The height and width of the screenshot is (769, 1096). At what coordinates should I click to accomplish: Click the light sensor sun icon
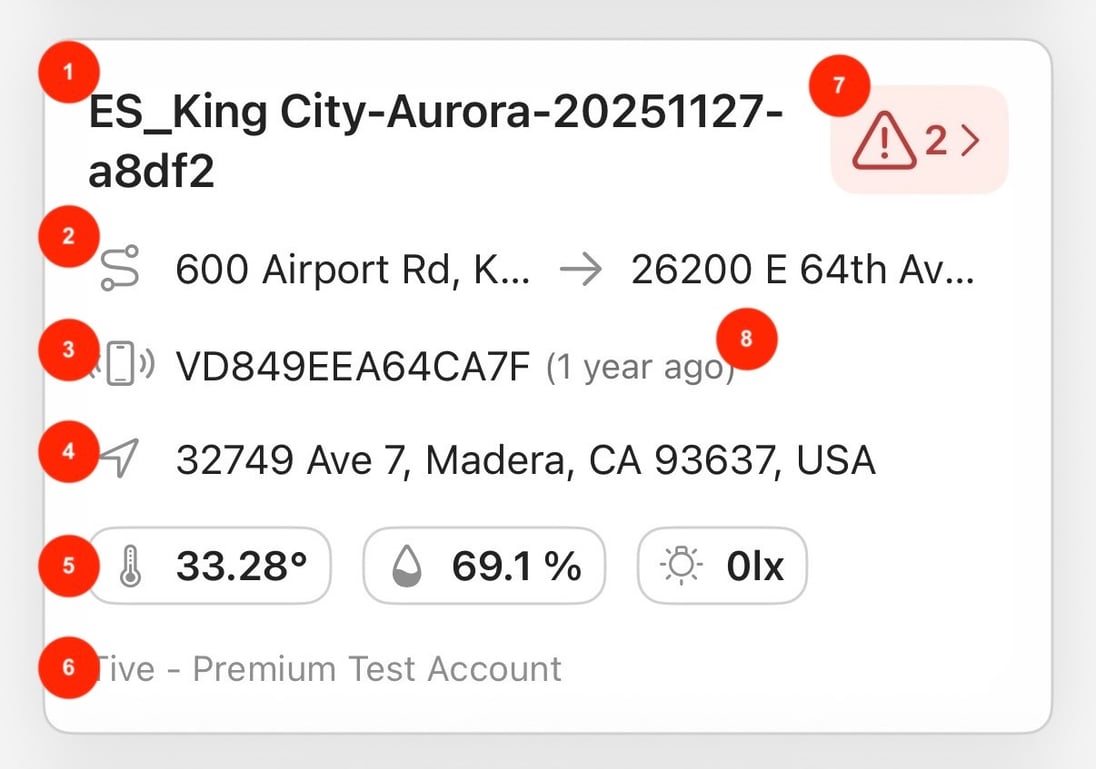coord(683,567)
